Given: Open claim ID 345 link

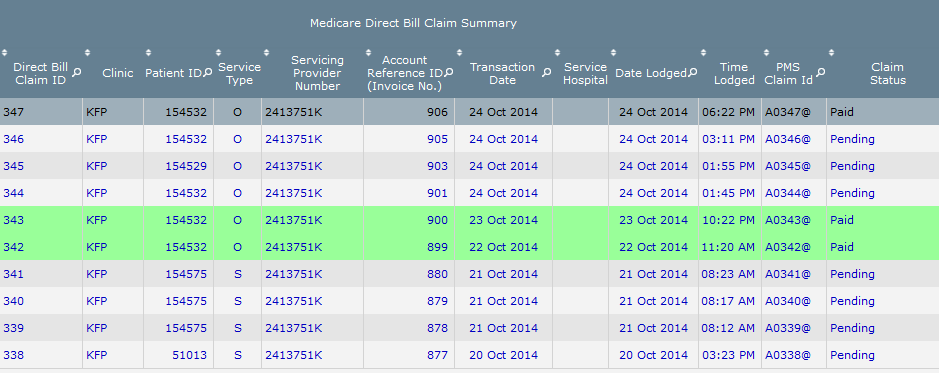Looking at the screenshot, I should click(13, 166).
